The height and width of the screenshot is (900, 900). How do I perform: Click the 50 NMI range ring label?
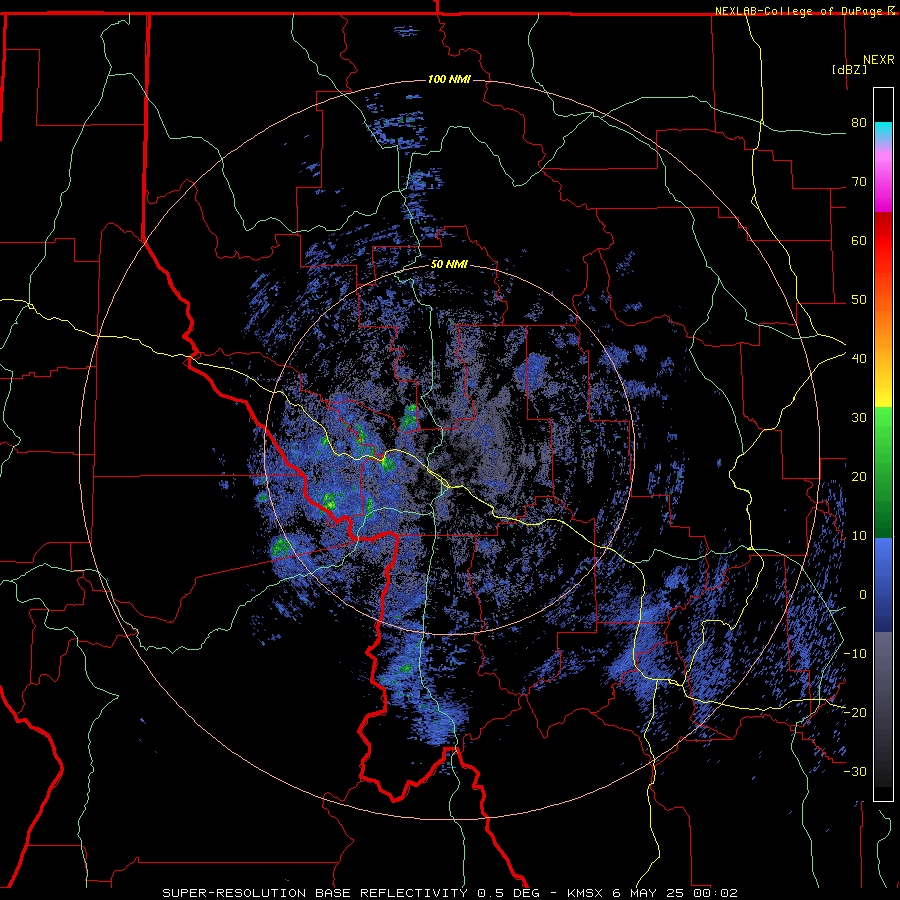(x=449, y=265)
